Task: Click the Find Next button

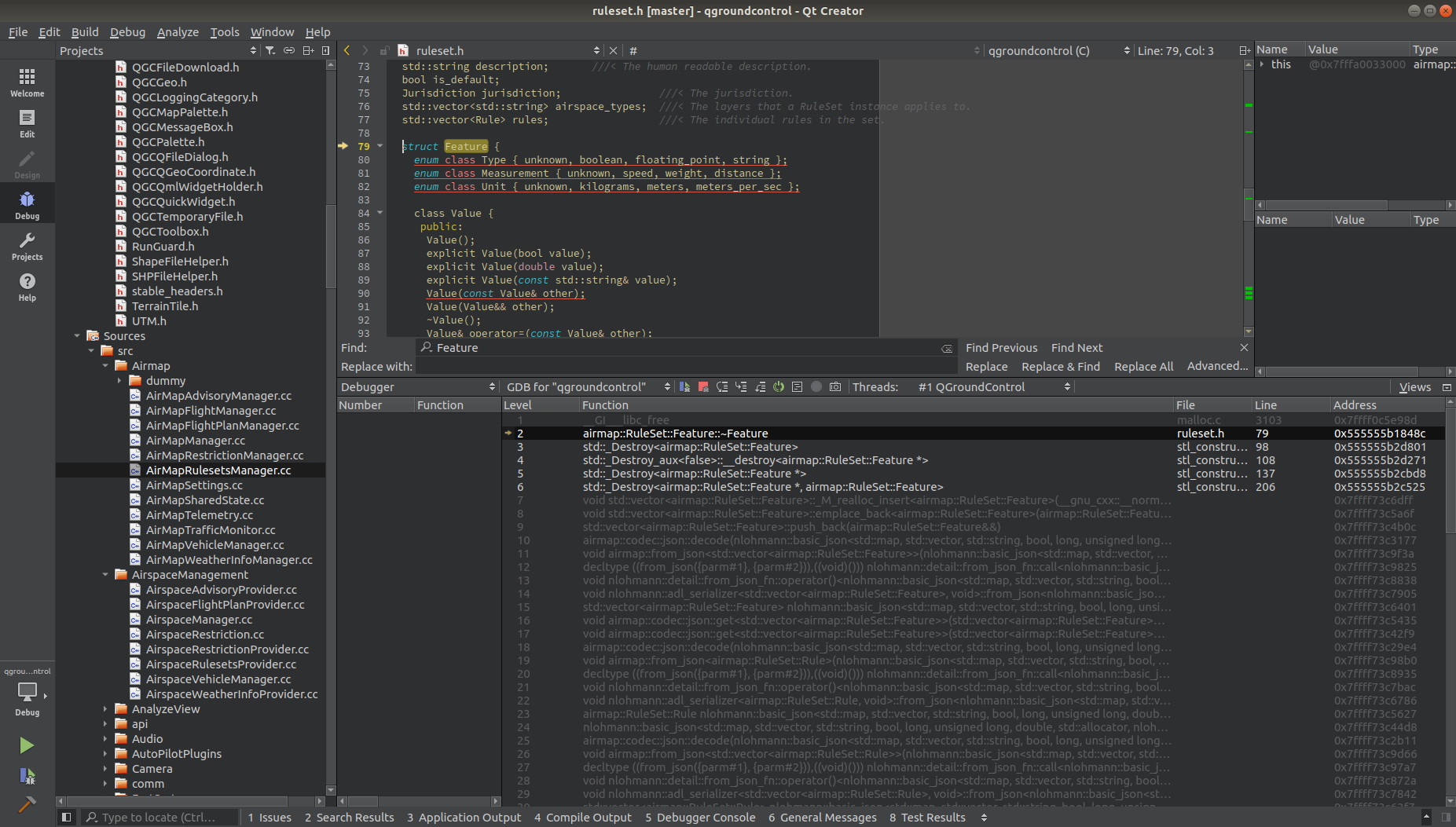Action: (x=1076, y=348)
